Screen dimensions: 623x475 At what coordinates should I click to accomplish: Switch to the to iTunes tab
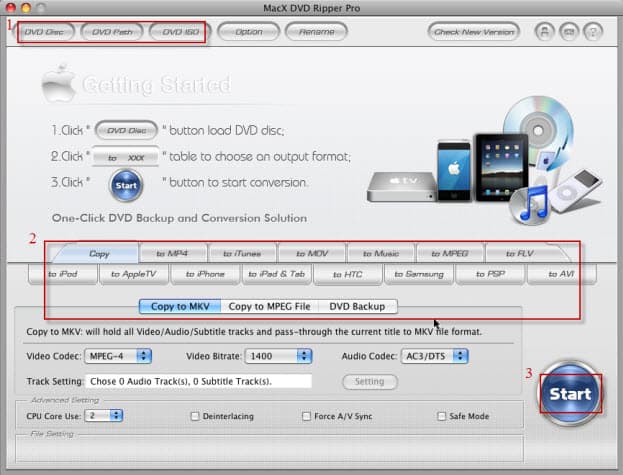242,253
